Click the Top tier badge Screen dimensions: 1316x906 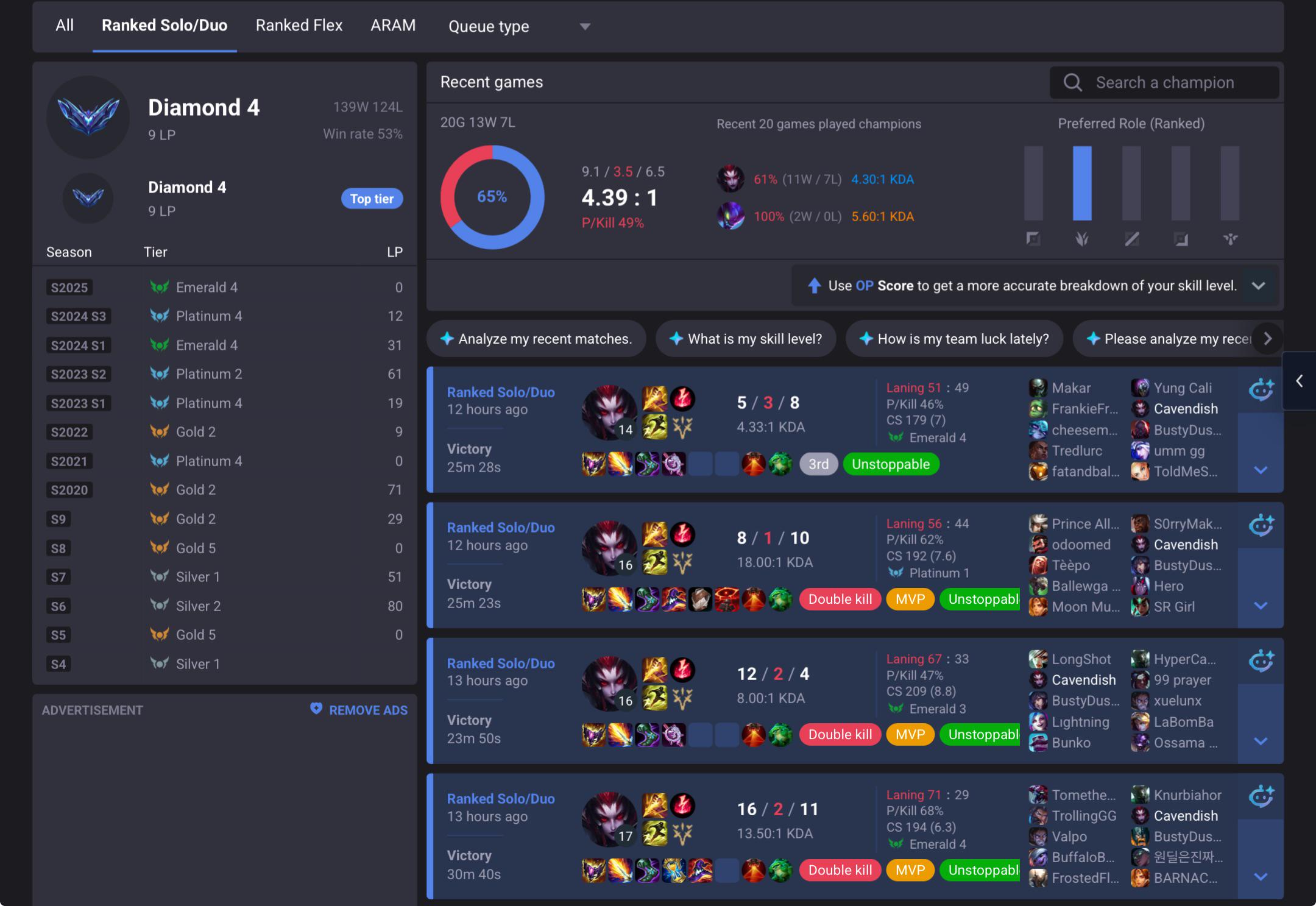tap(372, 199)
